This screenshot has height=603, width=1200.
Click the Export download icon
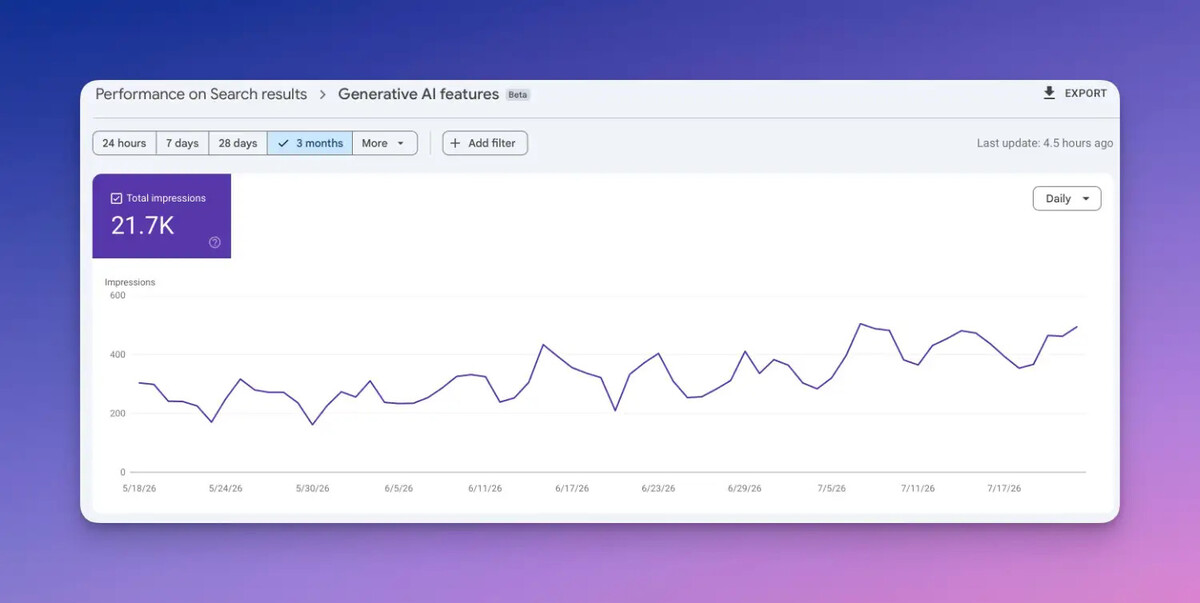point(1049,93)
